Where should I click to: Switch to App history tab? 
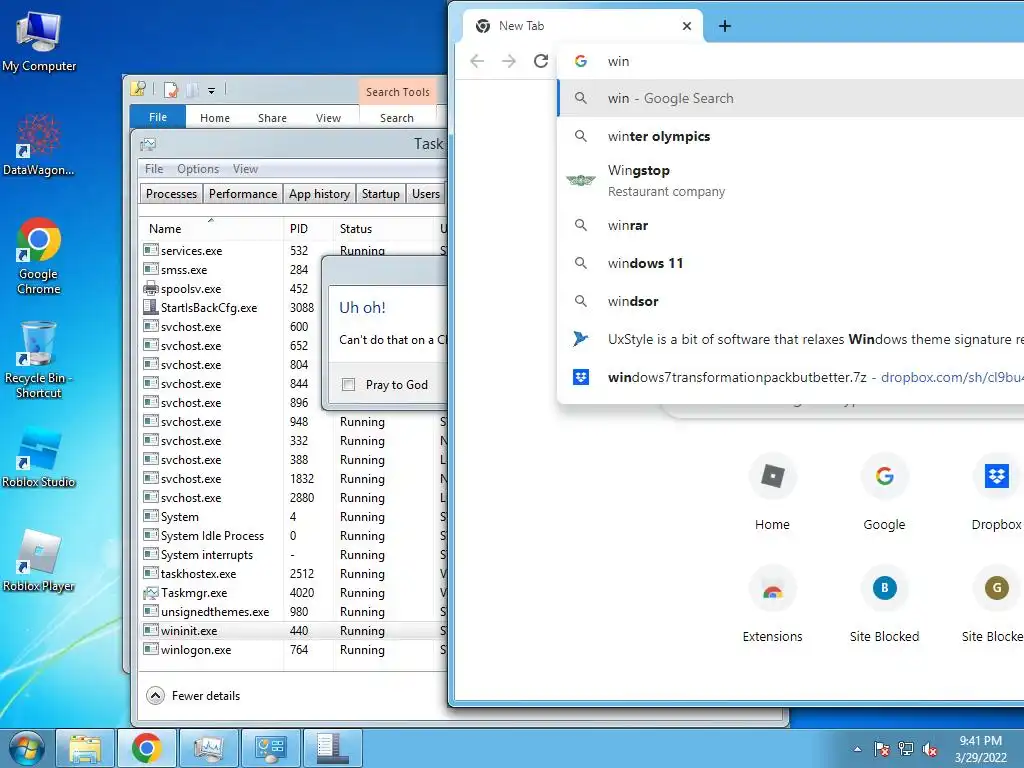tap(319, 194)
